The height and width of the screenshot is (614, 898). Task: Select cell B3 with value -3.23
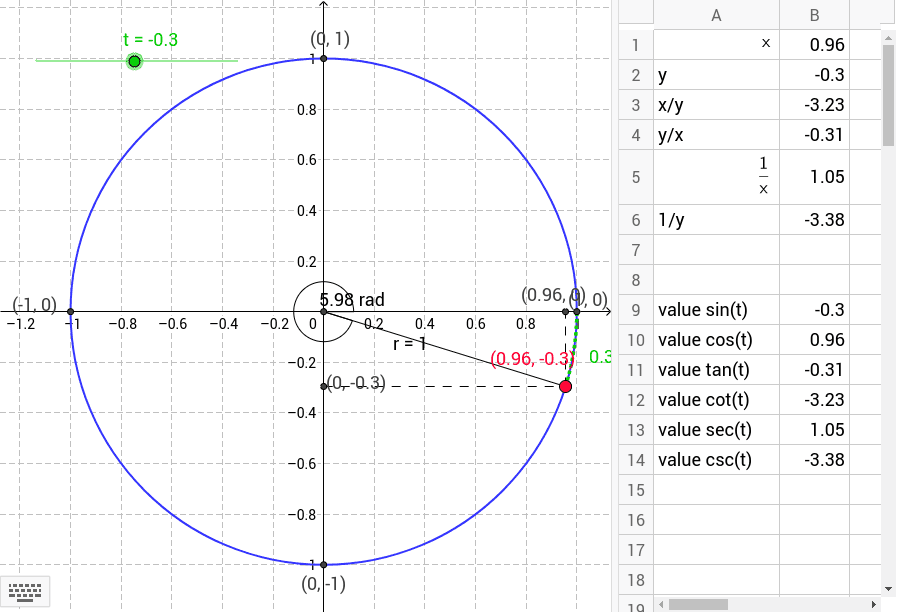[814, 105]
